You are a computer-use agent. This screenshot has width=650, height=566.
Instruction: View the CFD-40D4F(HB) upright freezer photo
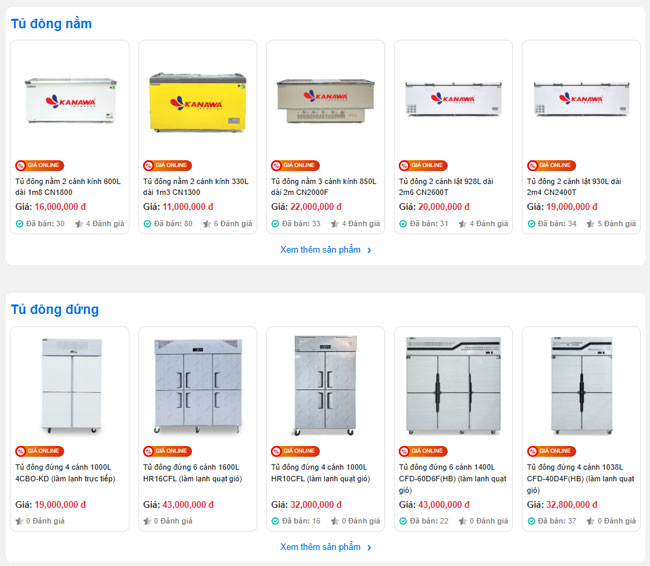pyautogui.click(x=581, y=385)
